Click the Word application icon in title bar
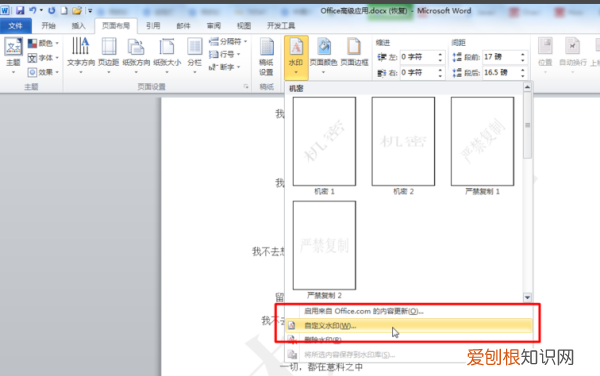 click(5, 10)
